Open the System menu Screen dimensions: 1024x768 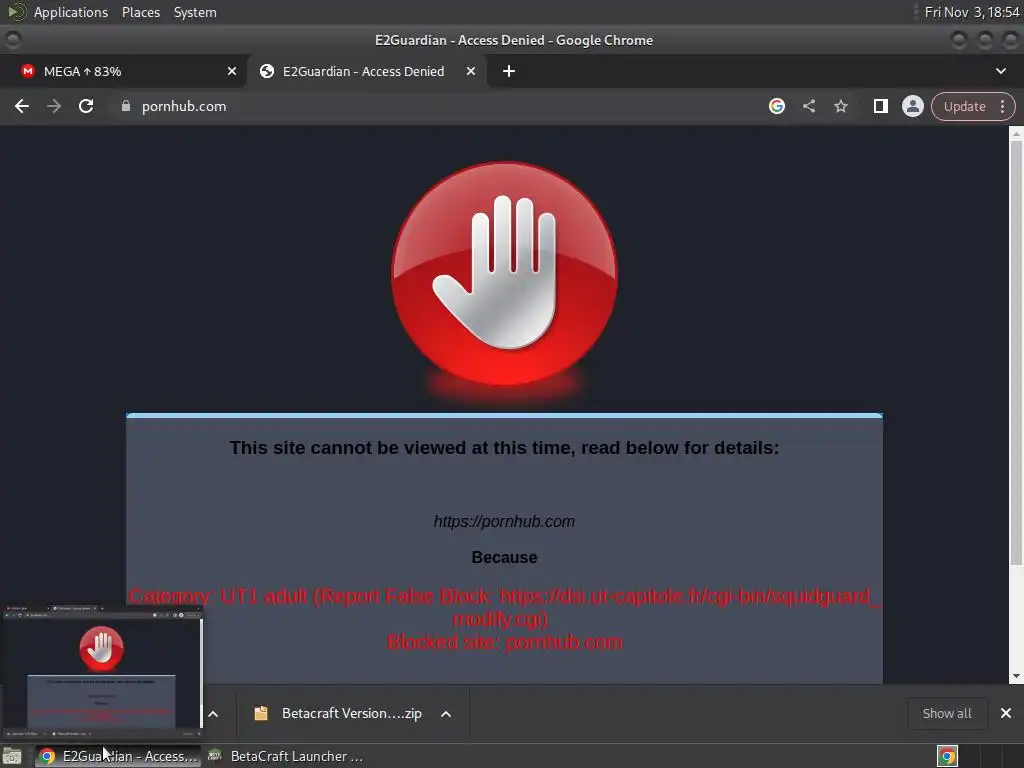195,12
